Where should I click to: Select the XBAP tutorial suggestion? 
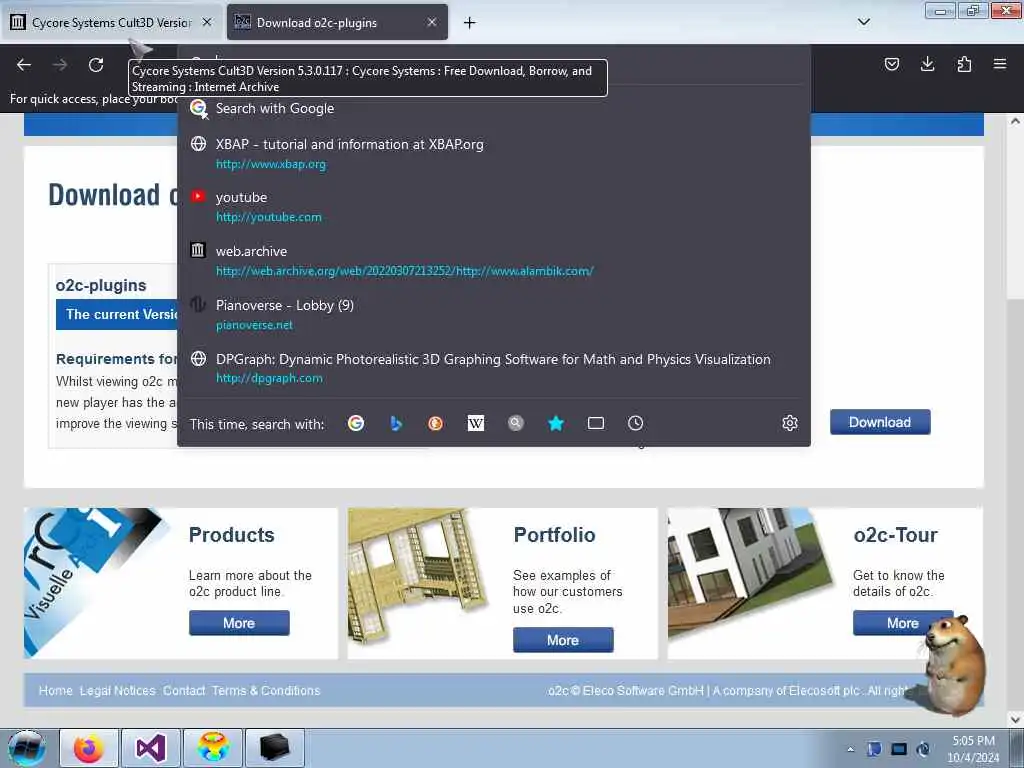(493, 153)
